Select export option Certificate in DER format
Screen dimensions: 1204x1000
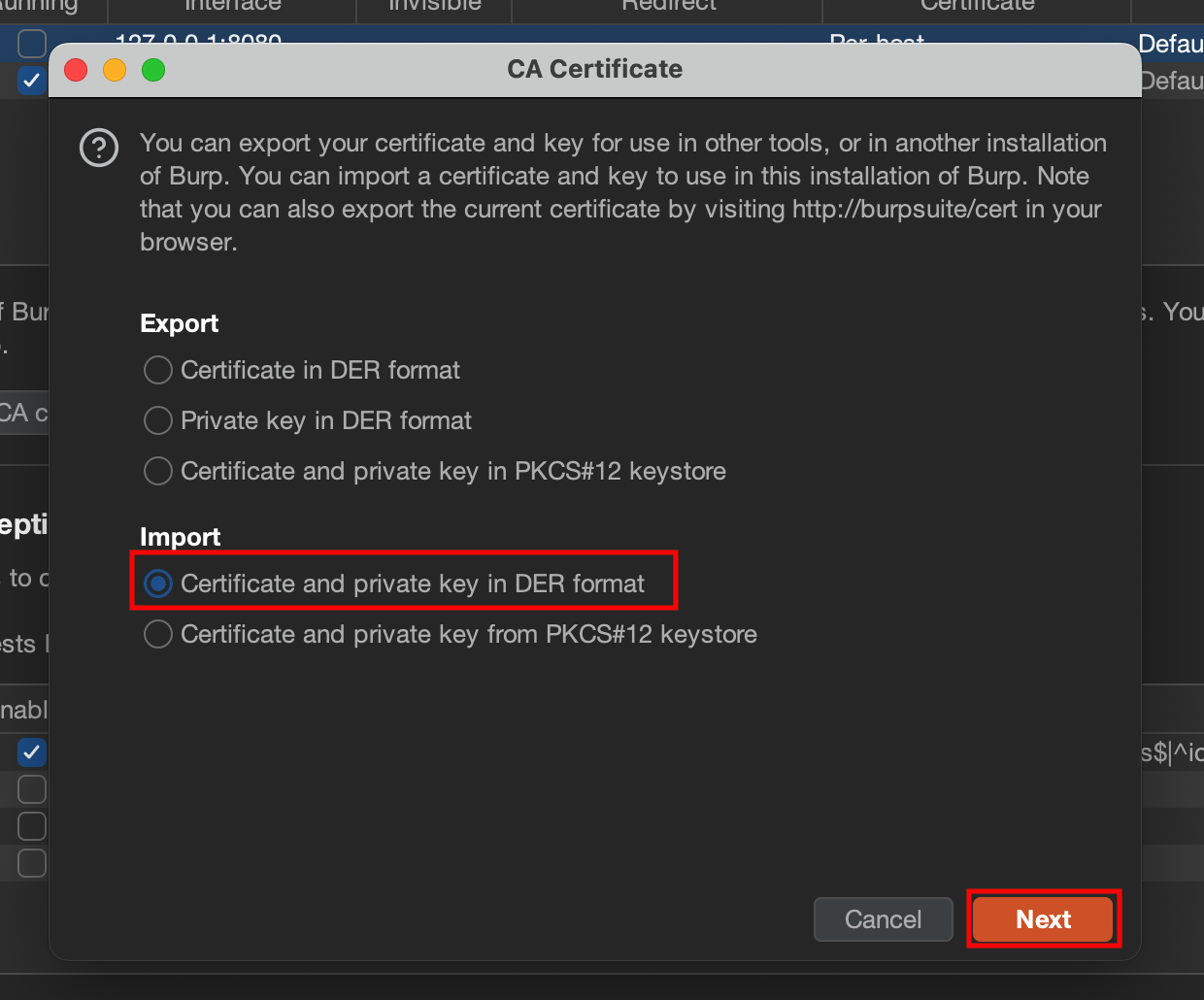pos(157,370)
